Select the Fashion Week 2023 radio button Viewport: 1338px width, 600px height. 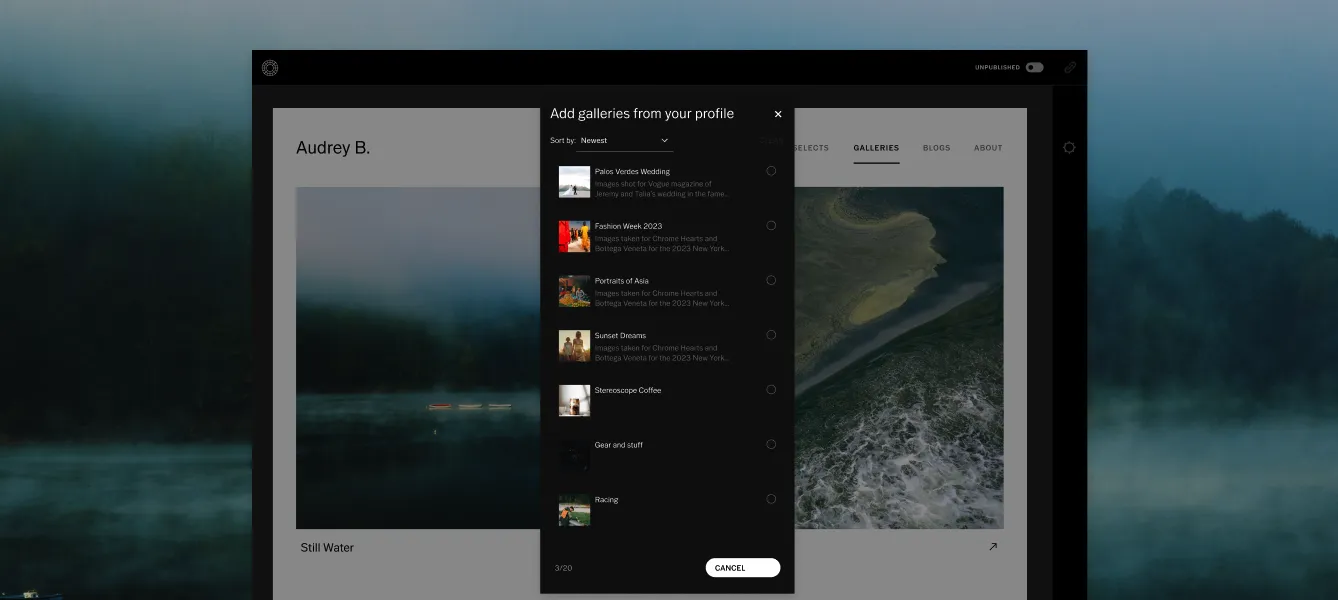[x=771, y=226]
